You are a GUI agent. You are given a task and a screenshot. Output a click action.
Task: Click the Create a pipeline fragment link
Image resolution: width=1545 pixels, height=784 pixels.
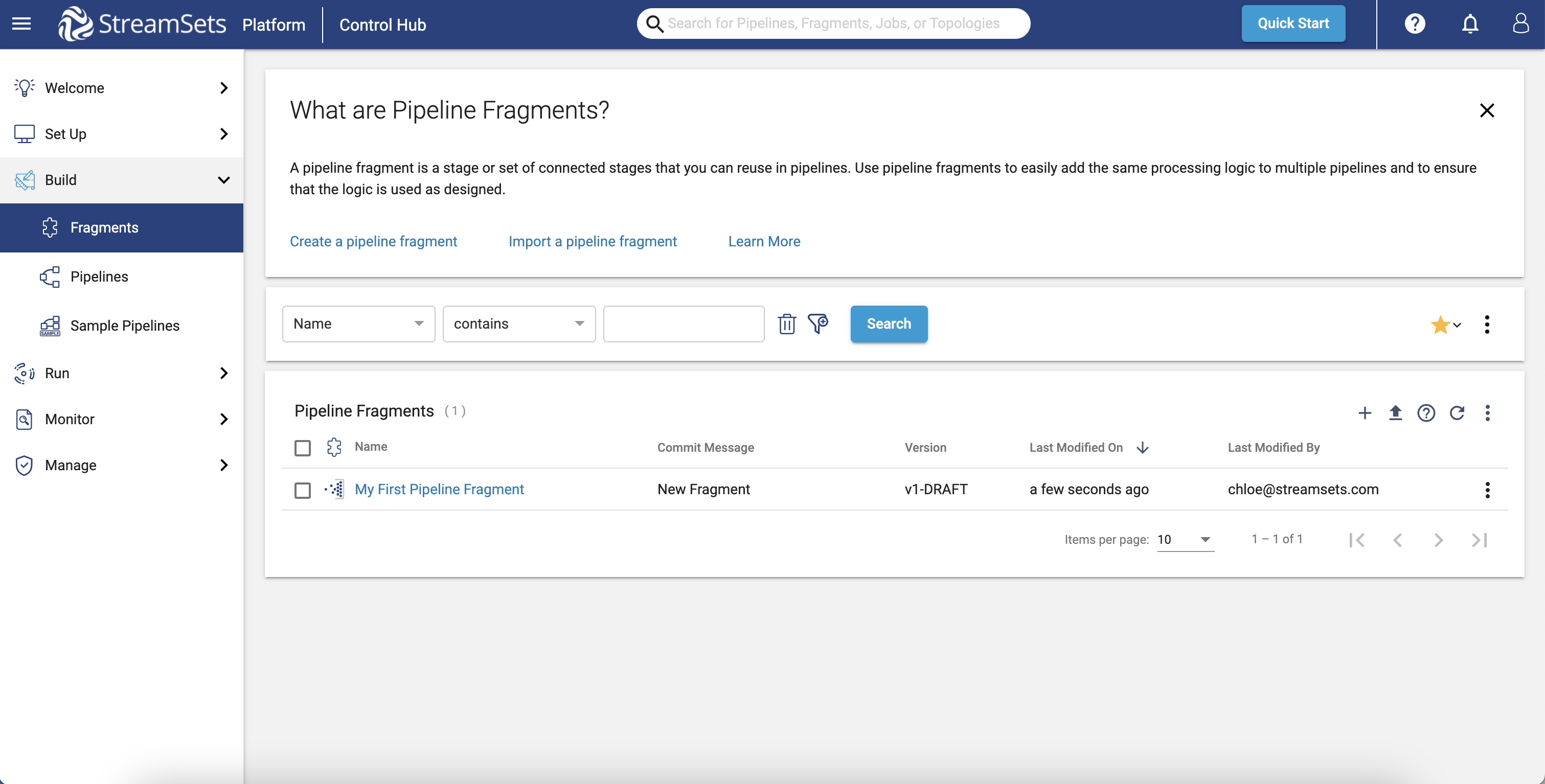point(373,241)
